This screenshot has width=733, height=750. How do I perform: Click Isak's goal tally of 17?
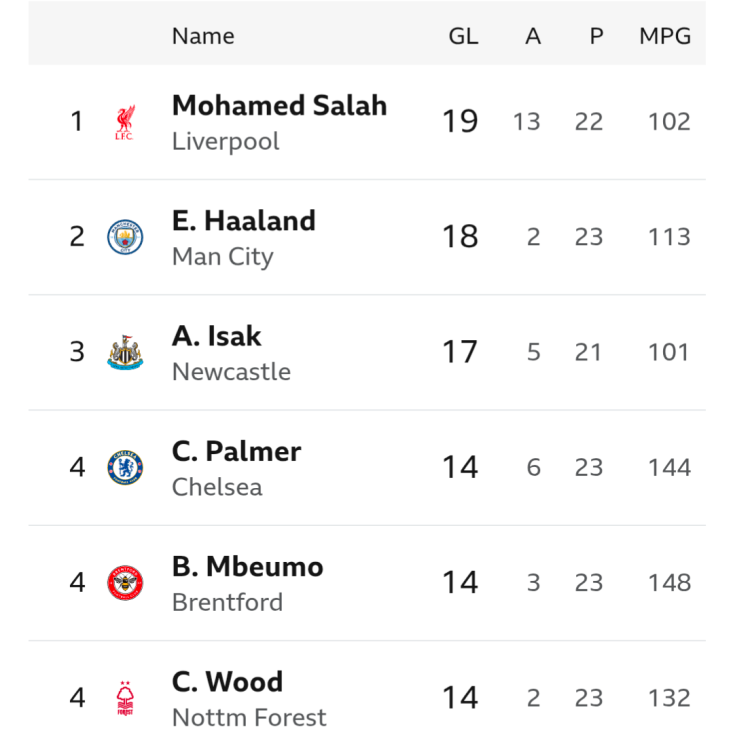coord(460,352)
